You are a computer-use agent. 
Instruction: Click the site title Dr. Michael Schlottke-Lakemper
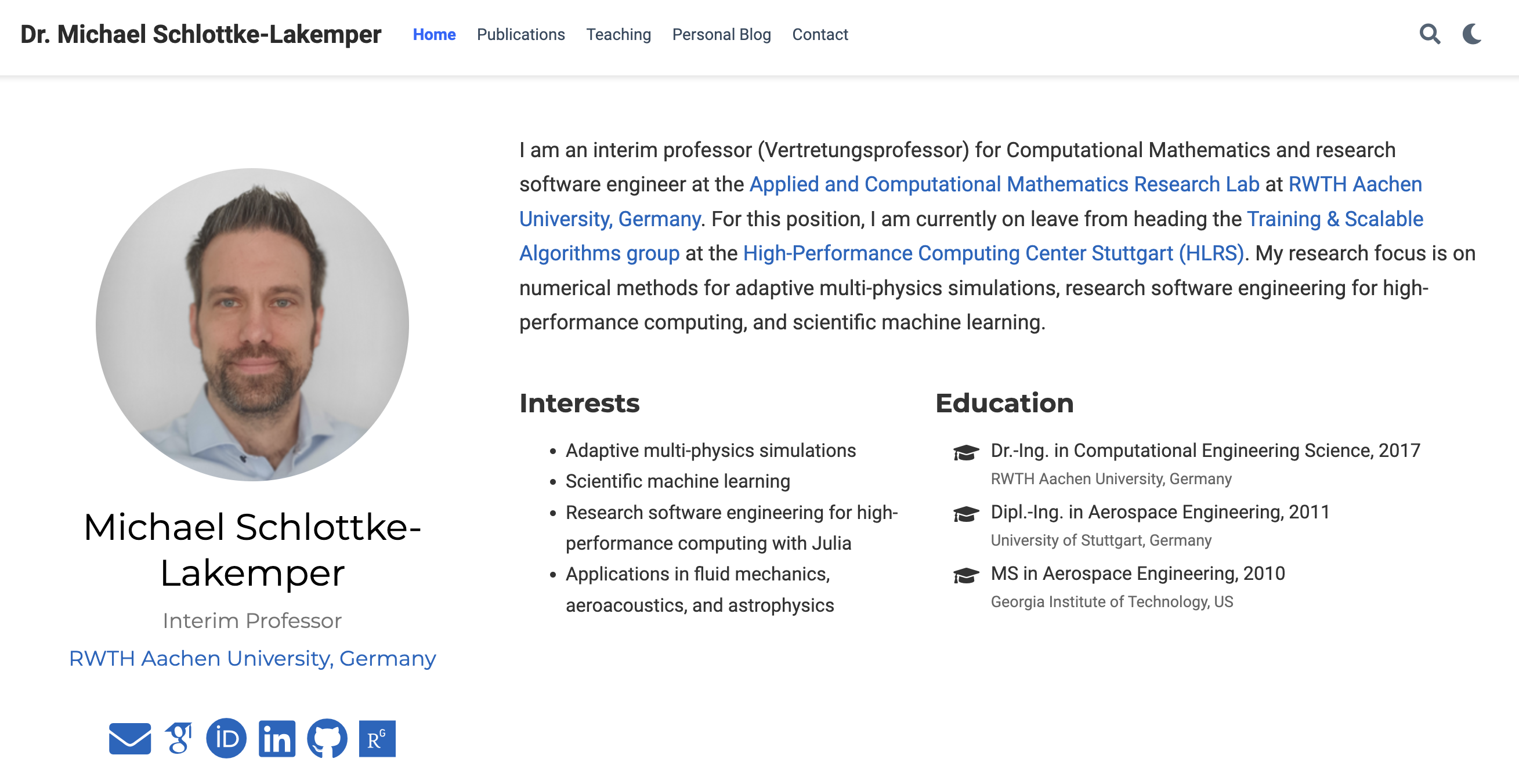click(x=201, y=34)
